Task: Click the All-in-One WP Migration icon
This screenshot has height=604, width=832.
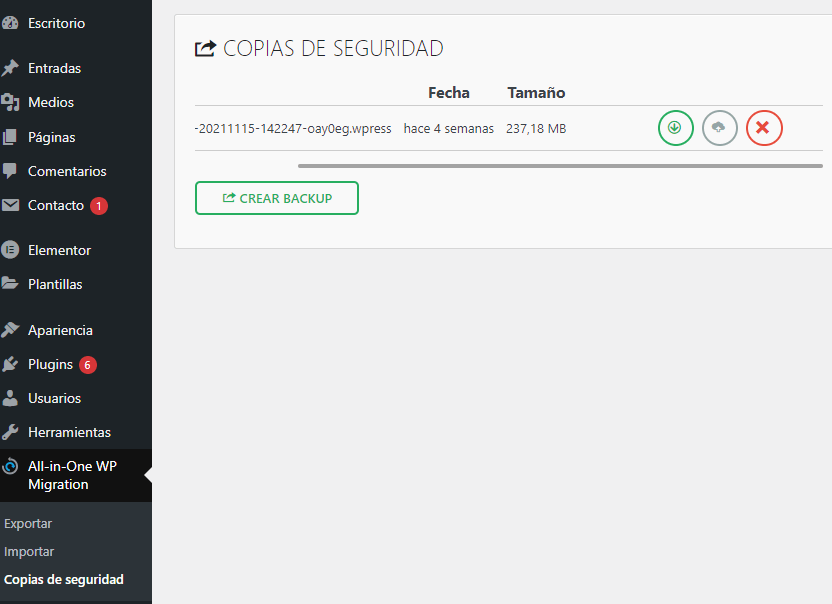Action: tap(10, 467)
